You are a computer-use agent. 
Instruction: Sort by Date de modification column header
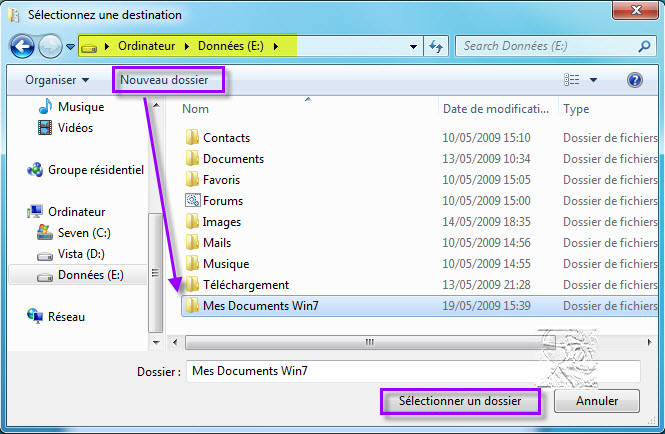(x=497, y=109)
